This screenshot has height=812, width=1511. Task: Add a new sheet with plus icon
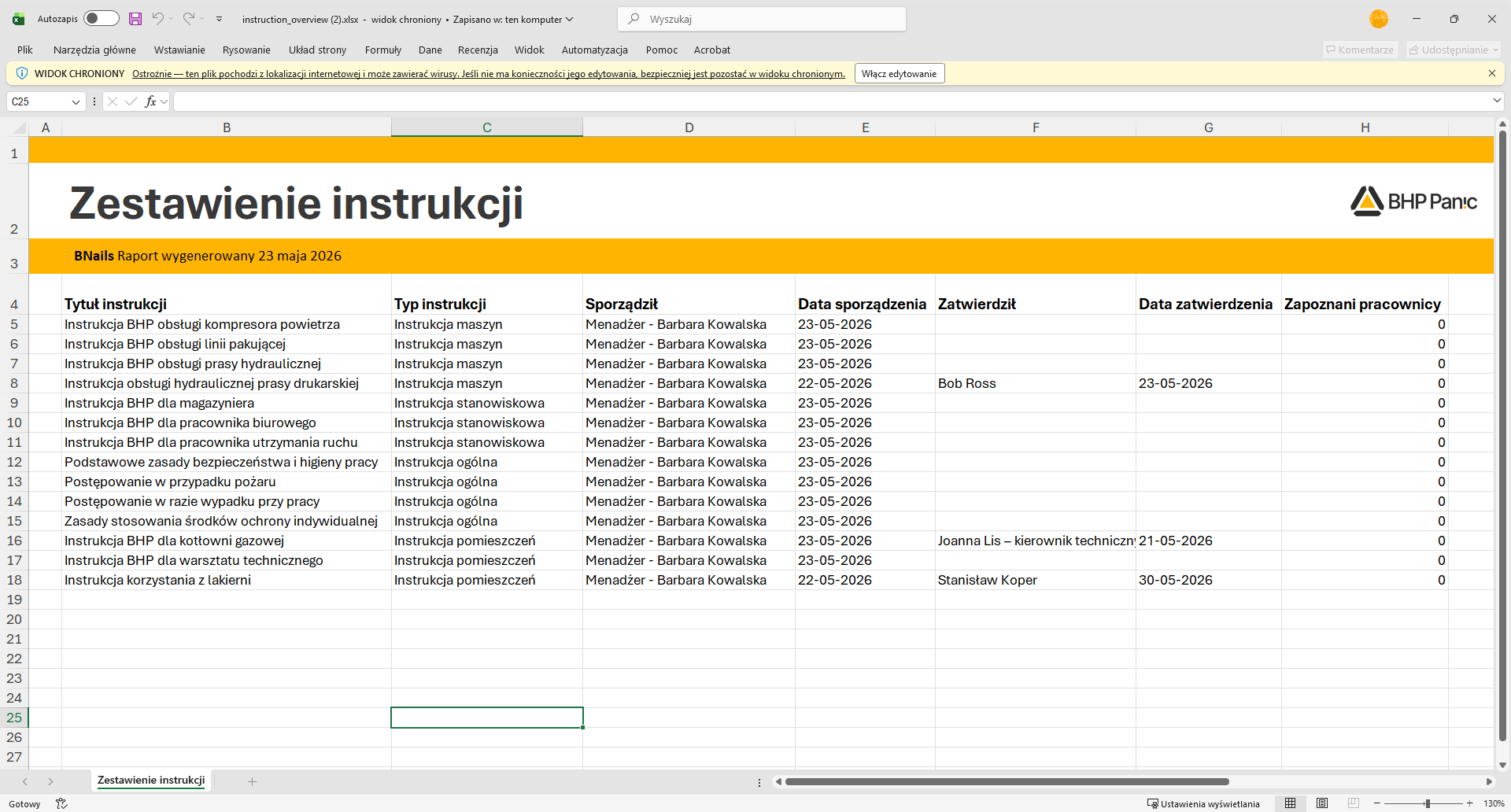pos(252,781)
